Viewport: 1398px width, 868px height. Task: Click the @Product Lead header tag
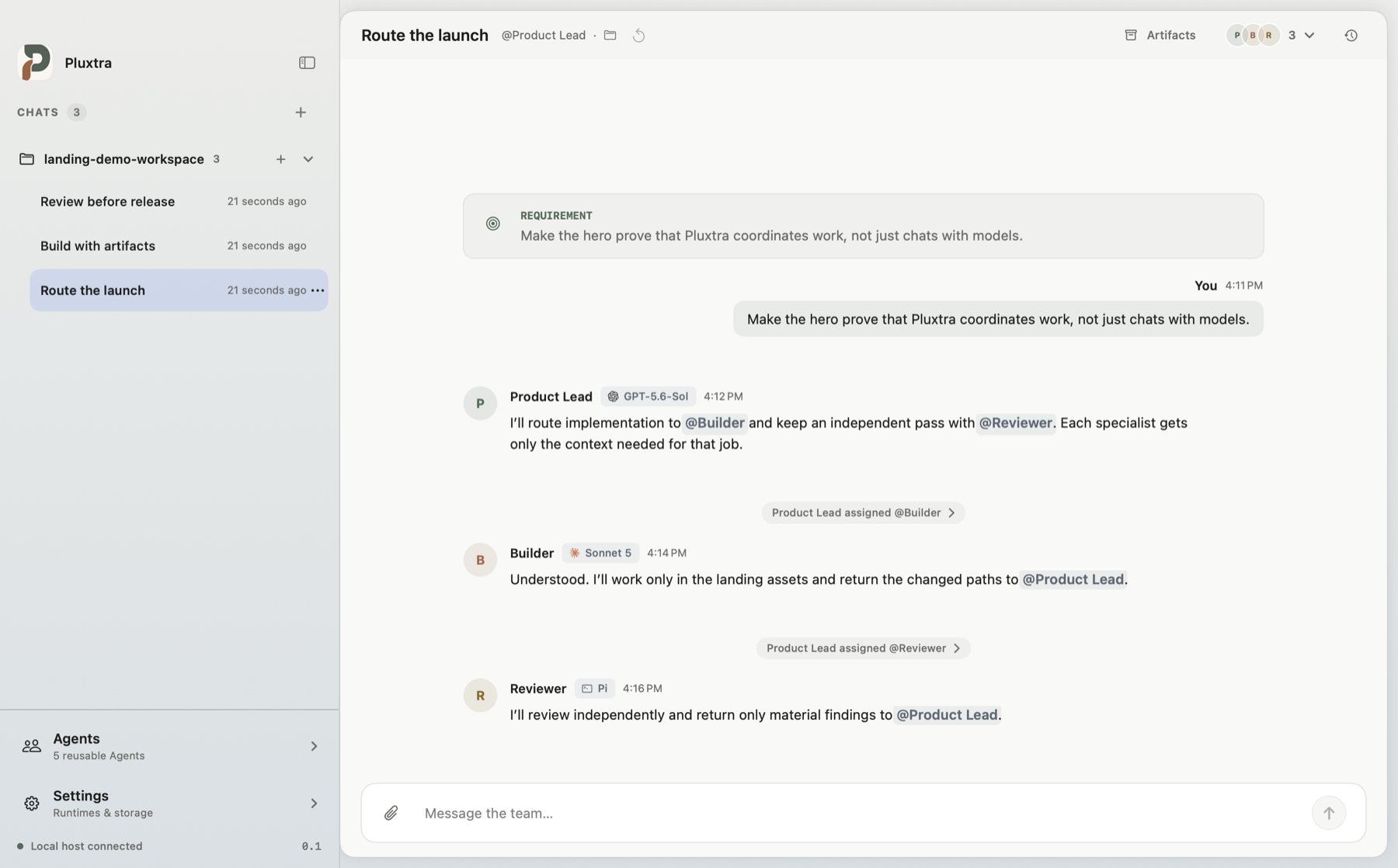544,35
